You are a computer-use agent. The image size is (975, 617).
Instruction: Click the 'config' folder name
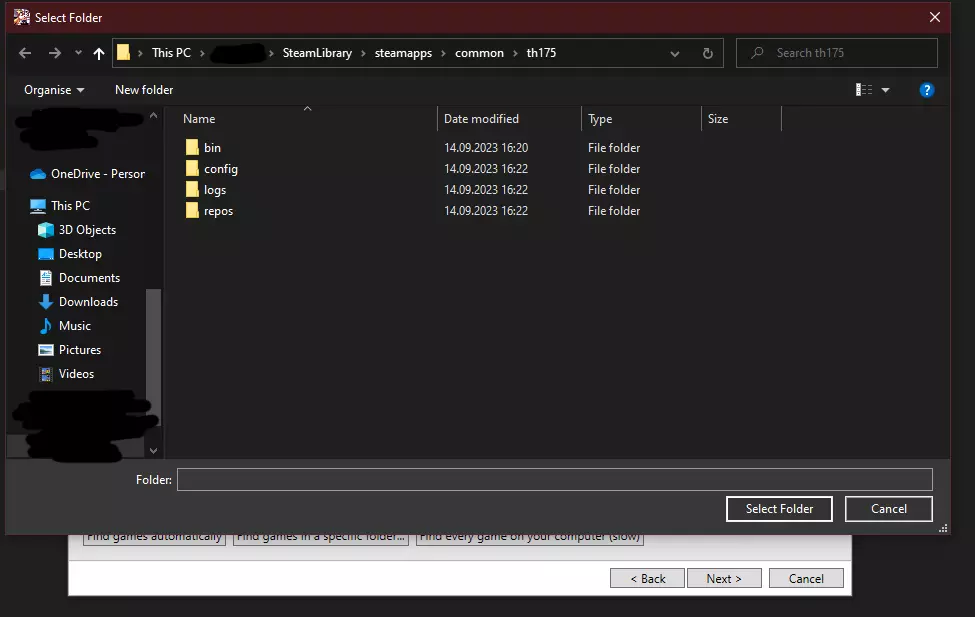coord(221,169)
